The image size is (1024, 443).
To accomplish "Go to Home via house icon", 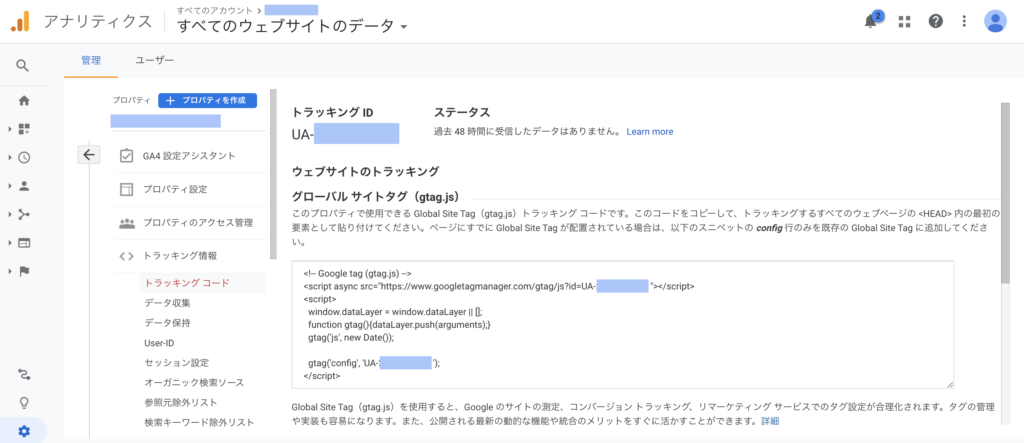I will pyautogui.click(x=24, y=101).
